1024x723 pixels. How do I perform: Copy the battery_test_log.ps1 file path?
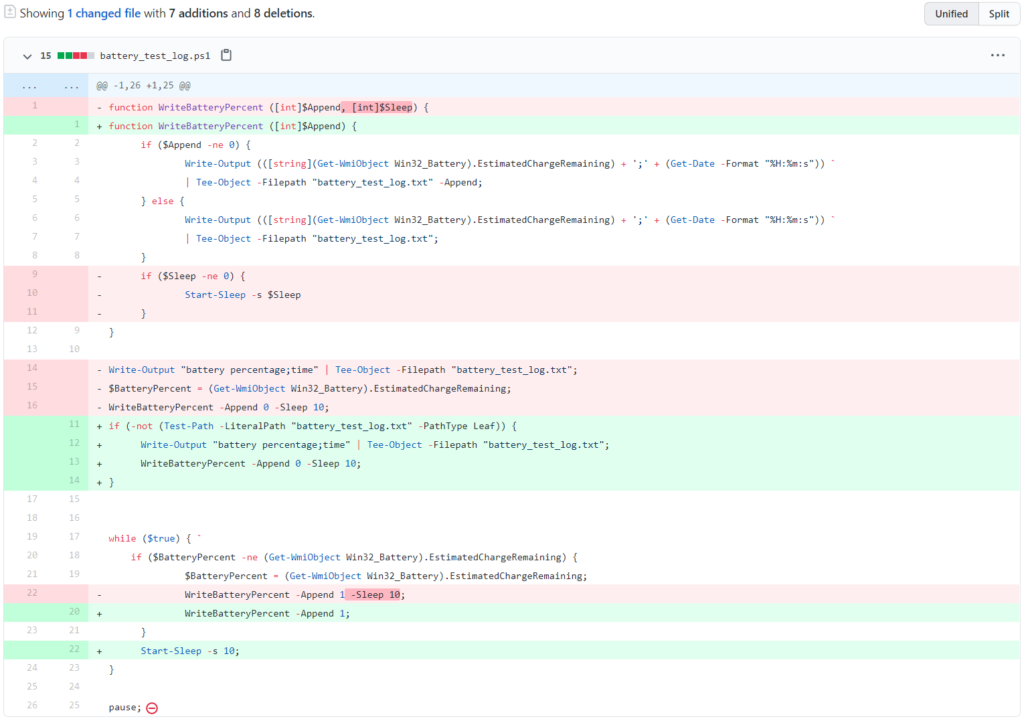(226, 55)
